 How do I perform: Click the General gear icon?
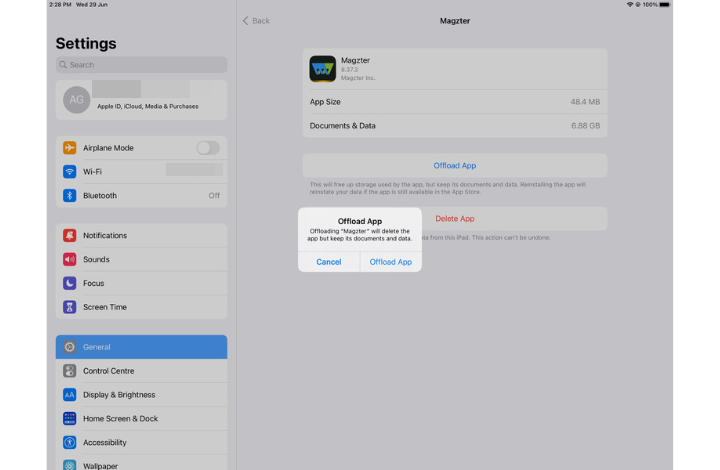click(x=69, y=347)
